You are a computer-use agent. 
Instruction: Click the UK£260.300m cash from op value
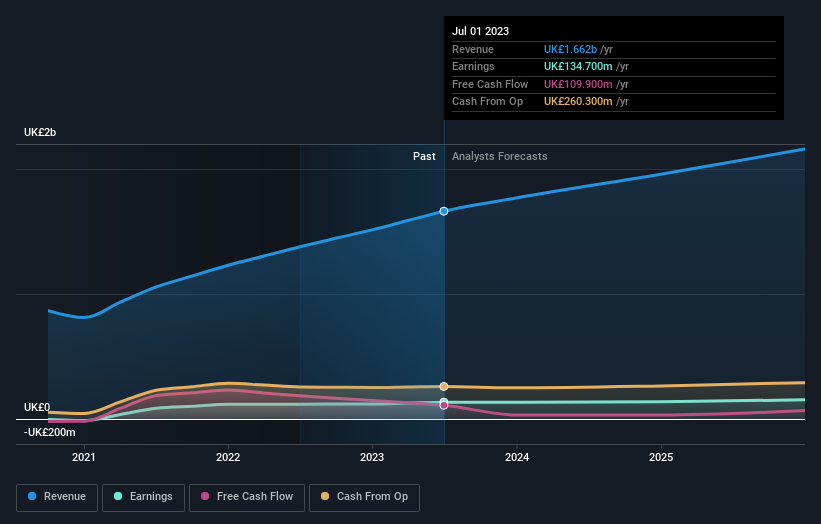click(x=578, y=102)
